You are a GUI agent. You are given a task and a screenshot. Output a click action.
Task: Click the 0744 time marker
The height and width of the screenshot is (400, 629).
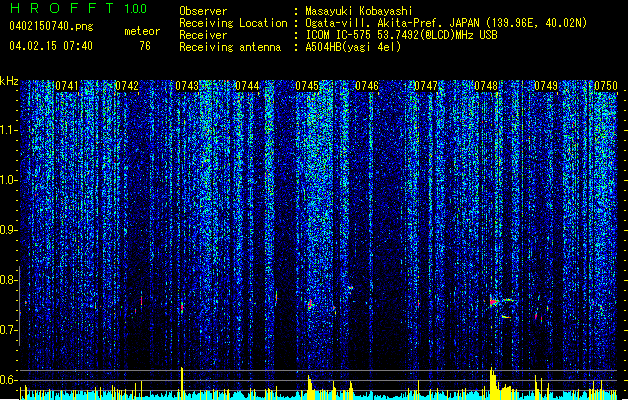click(247, 86)
